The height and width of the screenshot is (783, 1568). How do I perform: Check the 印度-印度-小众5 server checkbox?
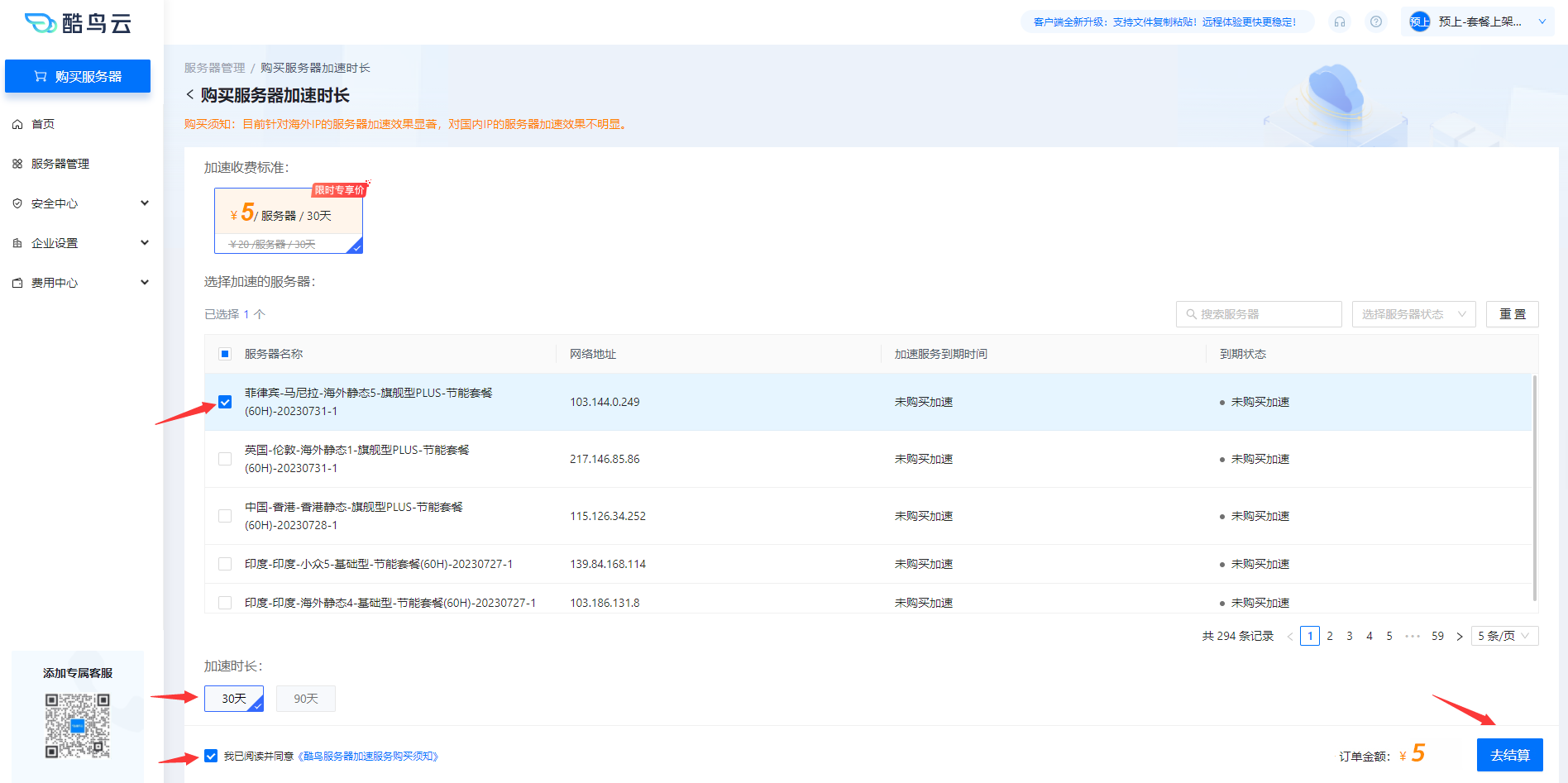[x=225, y=564]
